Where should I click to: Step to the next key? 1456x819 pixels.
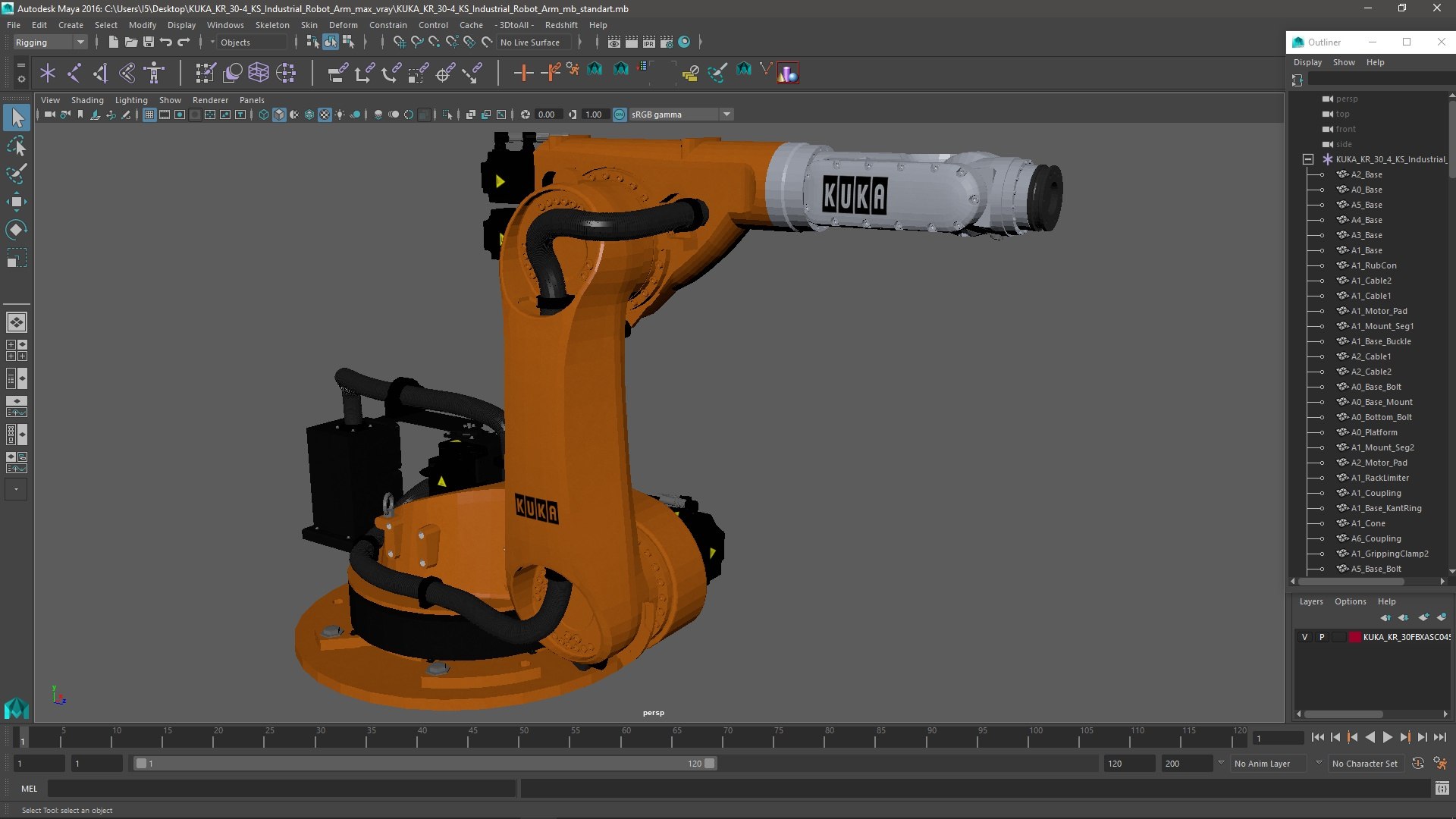point(1404,737)
